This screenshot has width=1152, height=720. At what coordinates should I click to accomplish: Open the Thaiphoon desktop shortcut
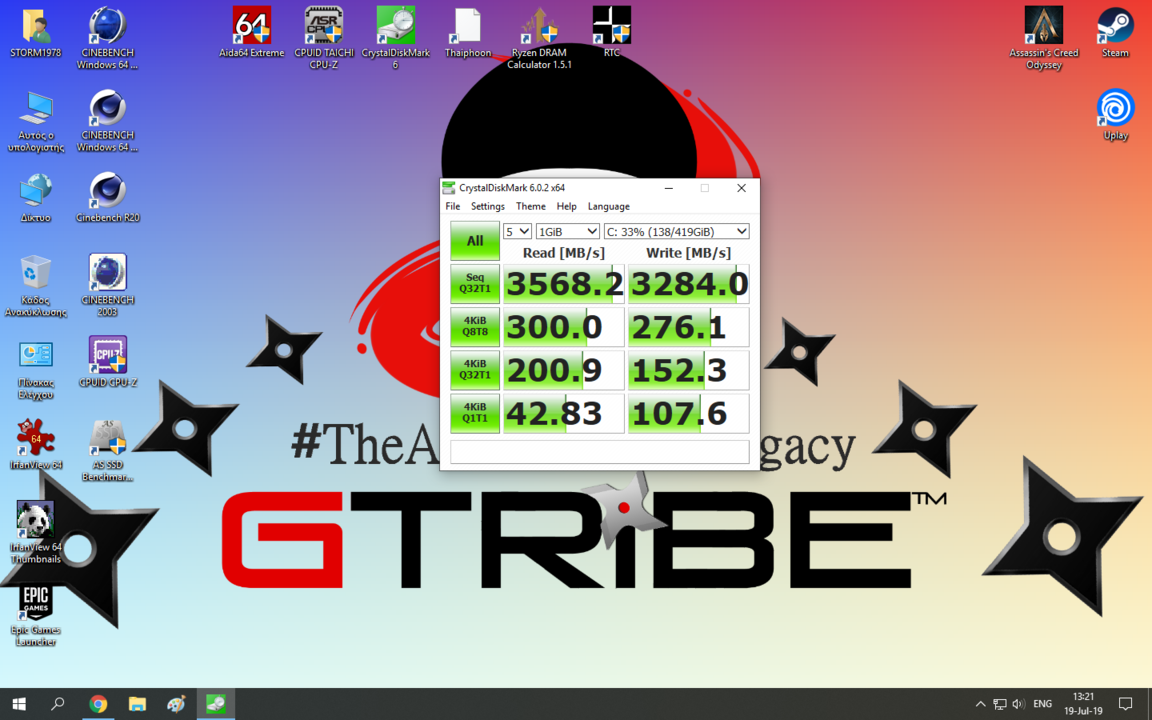click(x=467, y=32)
